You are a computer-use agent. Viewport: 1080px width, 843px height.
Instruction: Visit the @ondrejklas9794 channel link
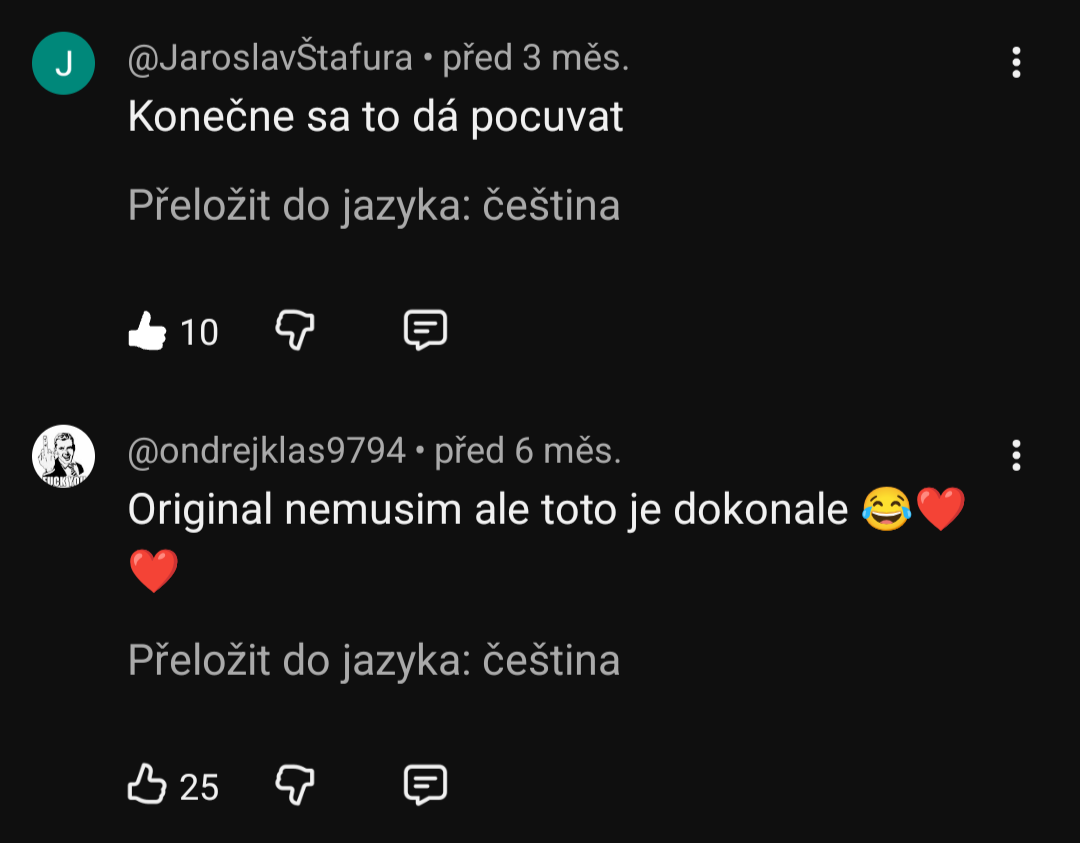[266, 452]
